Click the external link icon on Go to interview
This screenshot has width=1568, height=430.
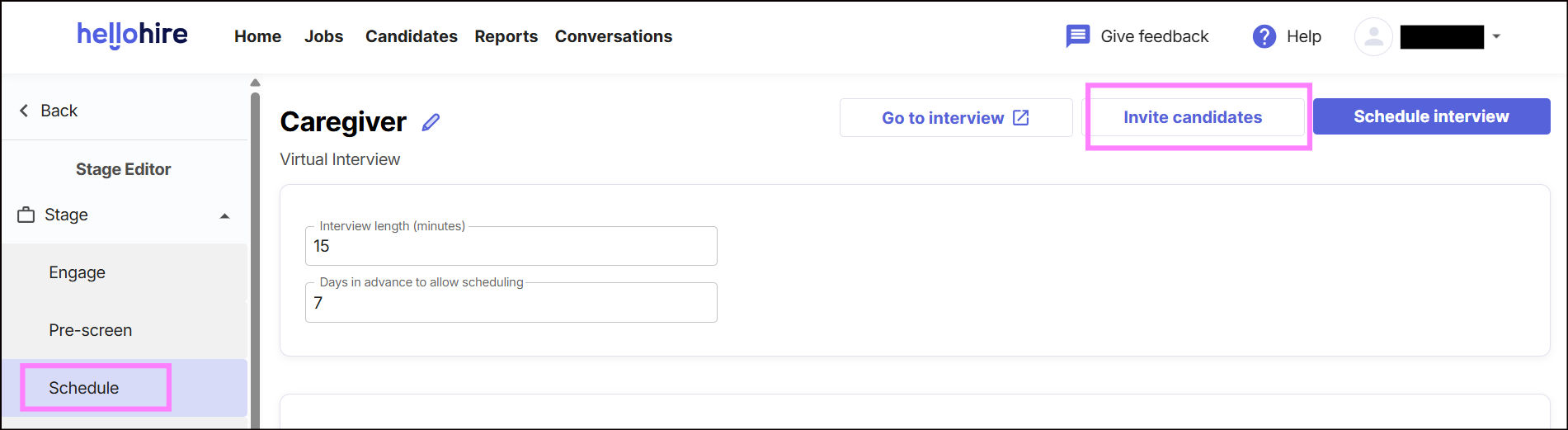click(x=1021, y=118)
